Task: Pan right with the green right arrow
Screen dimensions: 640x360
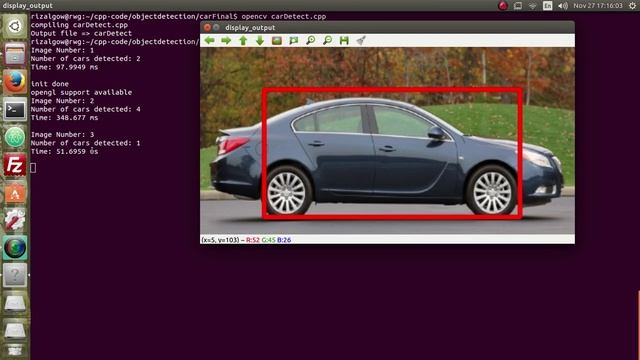Action: pos(226,40)
